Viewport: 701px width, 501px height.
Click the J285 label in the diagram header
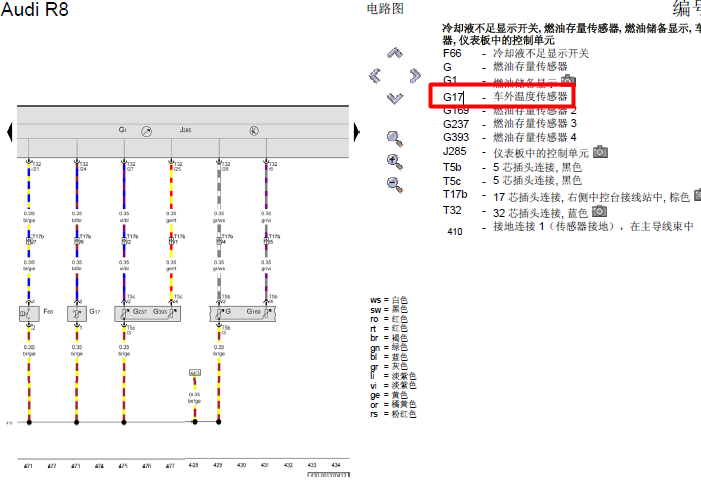click(185, 130)
